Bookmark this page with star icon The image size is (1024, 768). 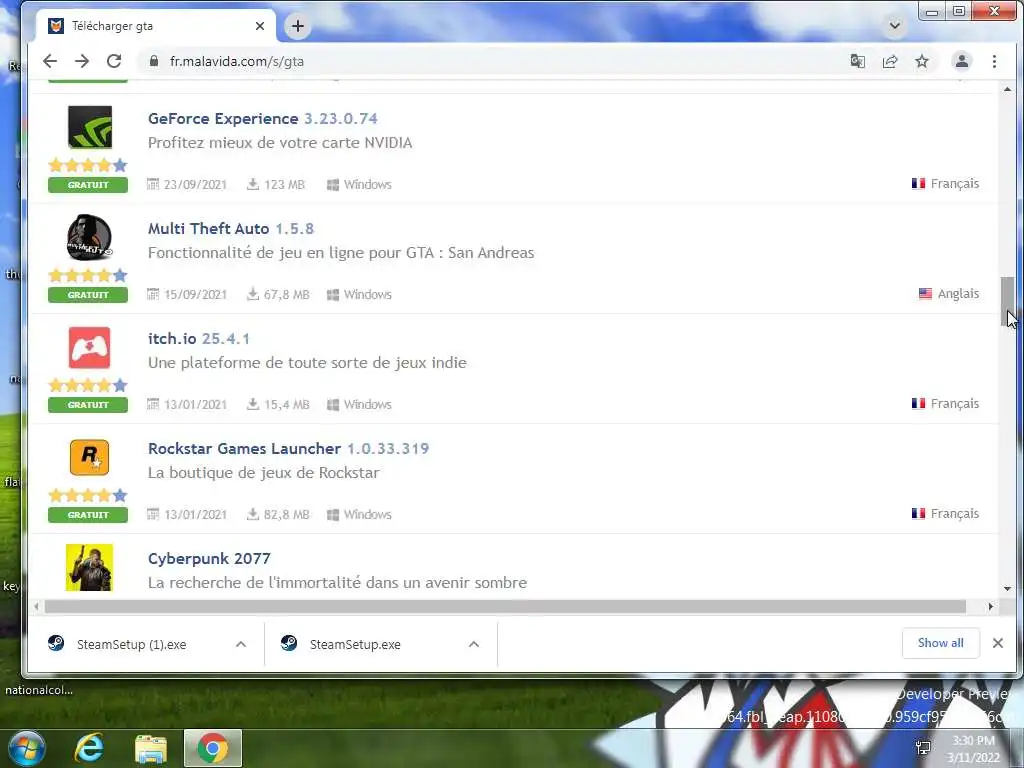tap(921, 61)
